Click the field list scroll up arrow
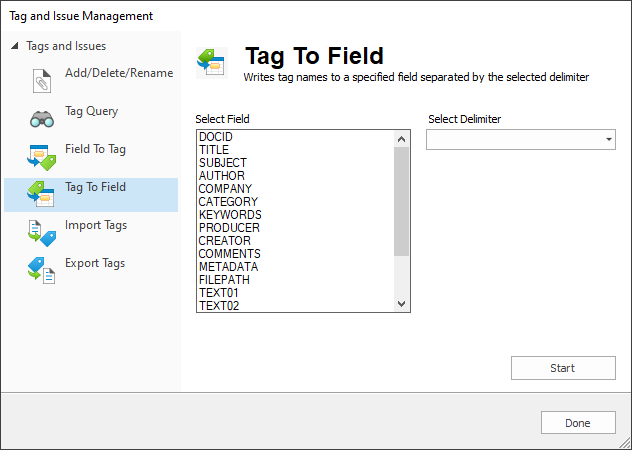 click(401, 139)
